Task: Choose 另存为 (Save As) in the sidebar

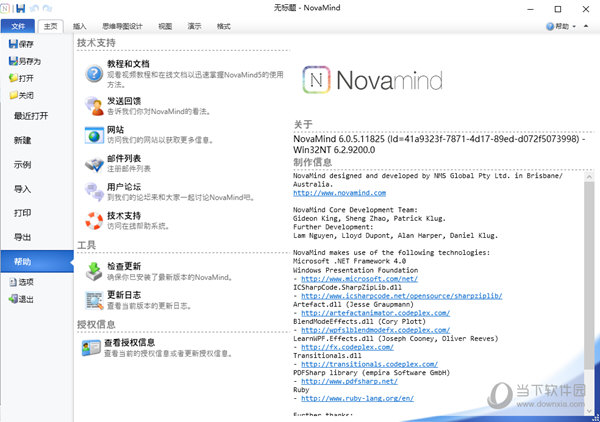Action: 25,61
